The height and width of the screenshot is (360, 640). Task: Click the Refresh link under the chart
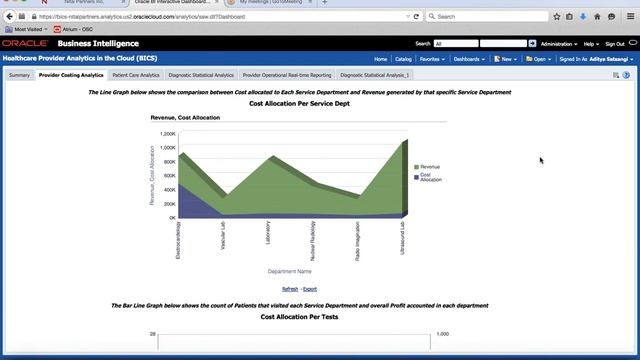[x=290, y=289]
